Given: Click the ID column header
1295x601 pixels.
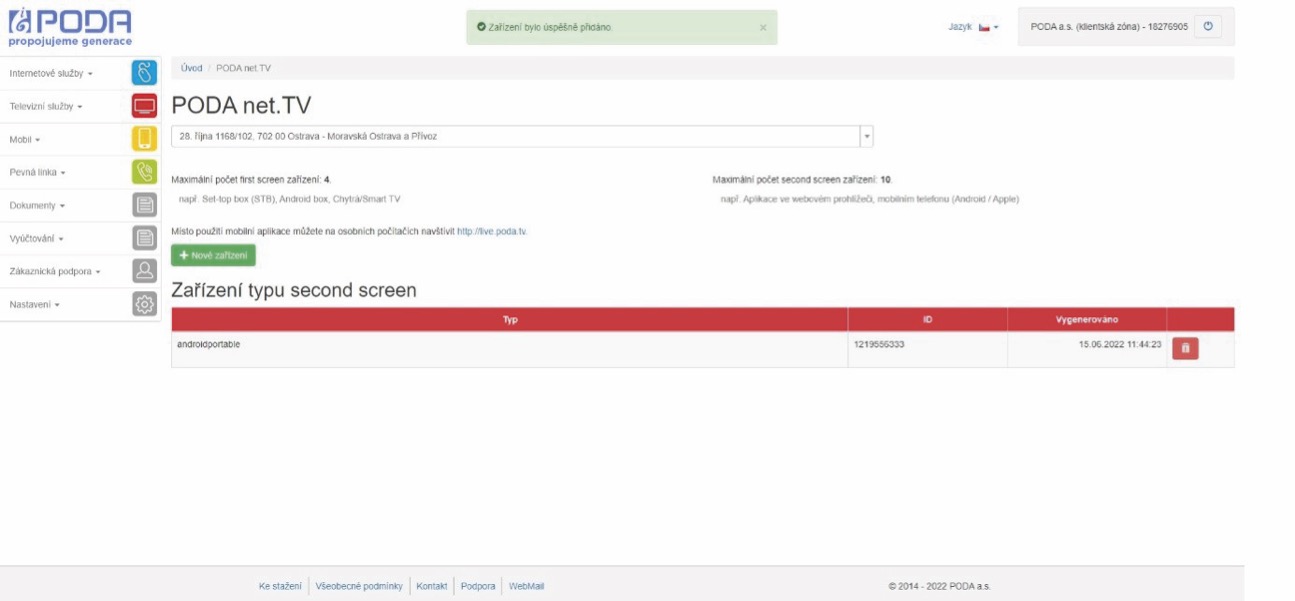Looking at the screenshot, I should tap(928, 319).
